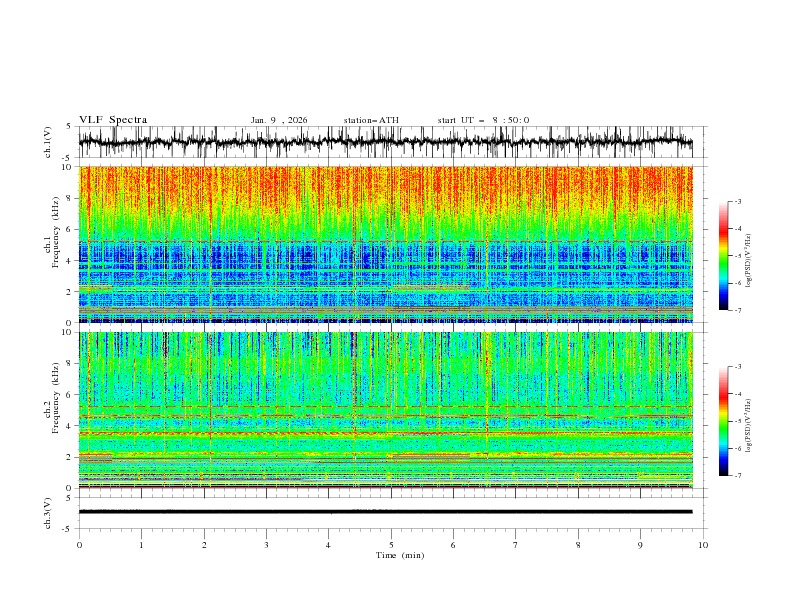Click time axis tick label '5'

coord(391,545)
